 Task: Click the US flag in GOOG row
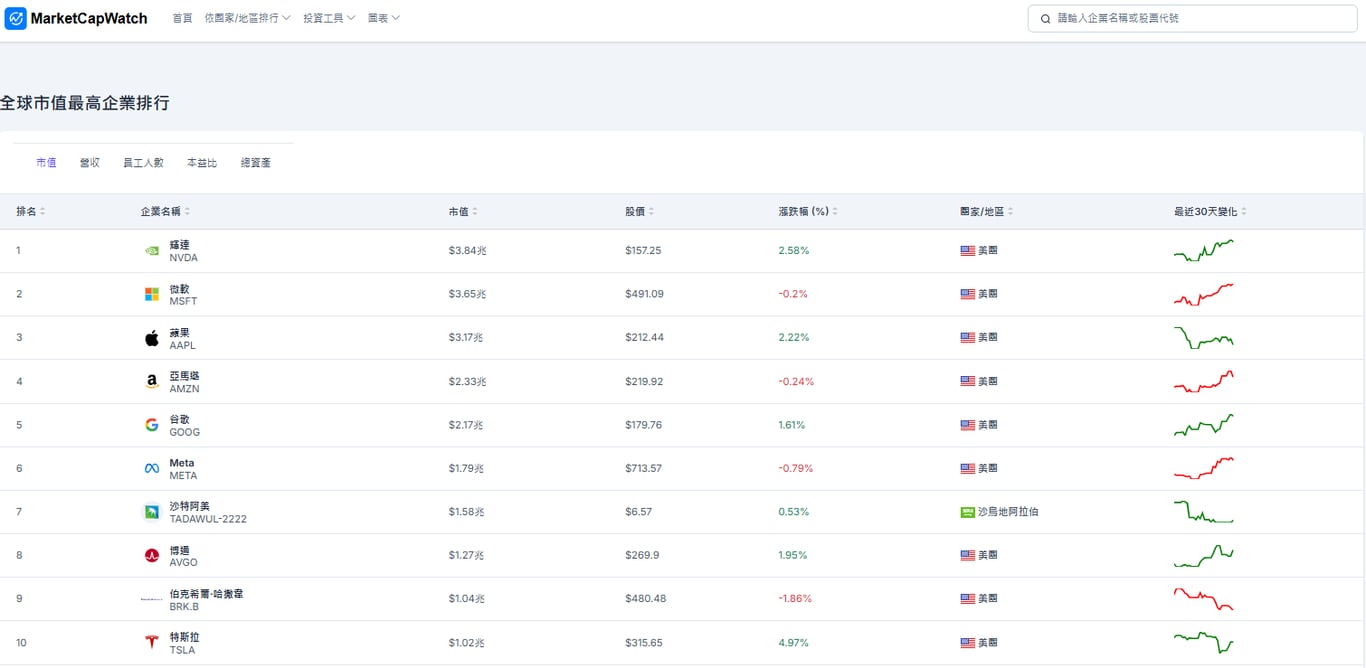[967, 425]
